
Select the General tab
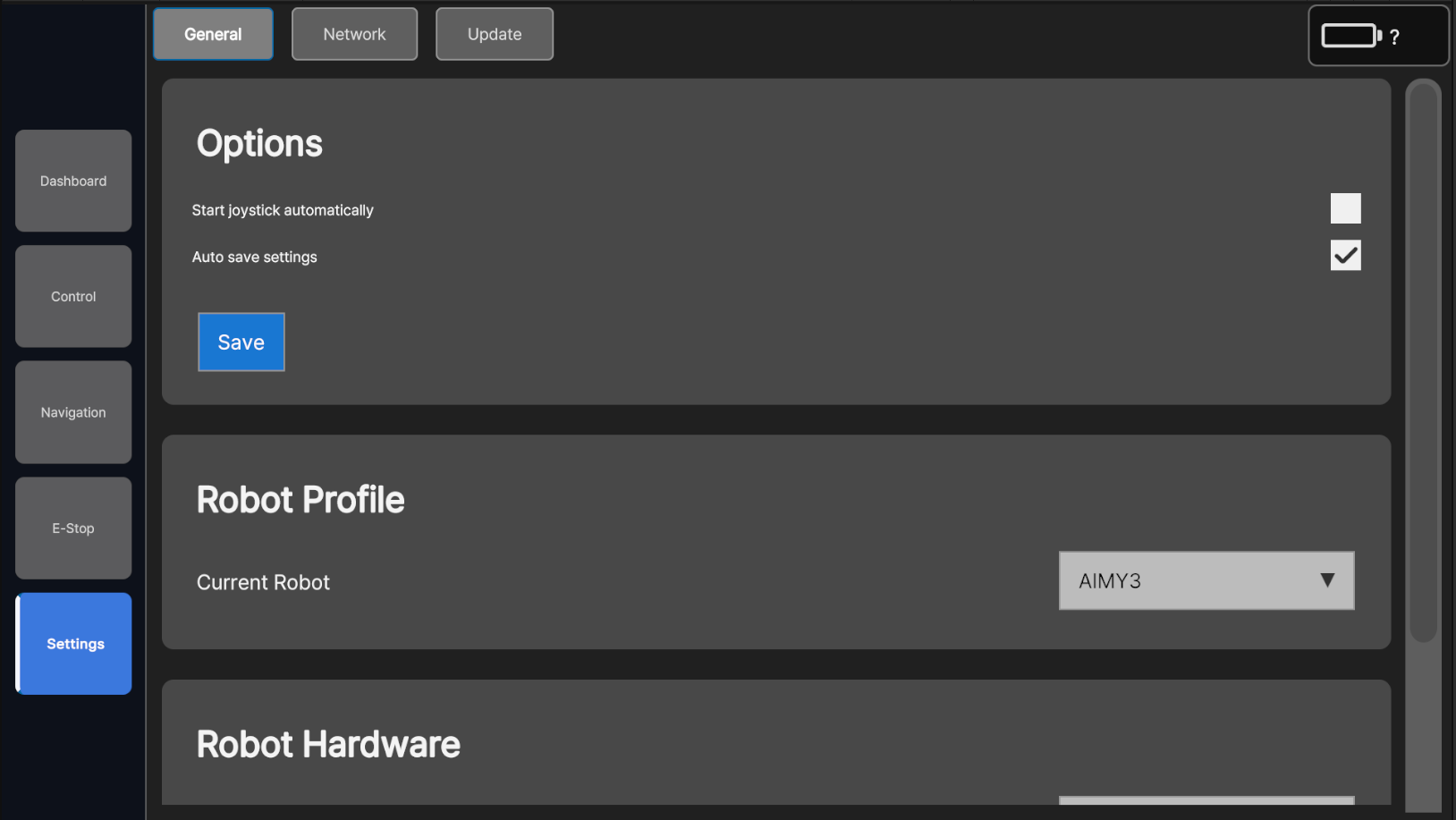click(x=213, y=34)
